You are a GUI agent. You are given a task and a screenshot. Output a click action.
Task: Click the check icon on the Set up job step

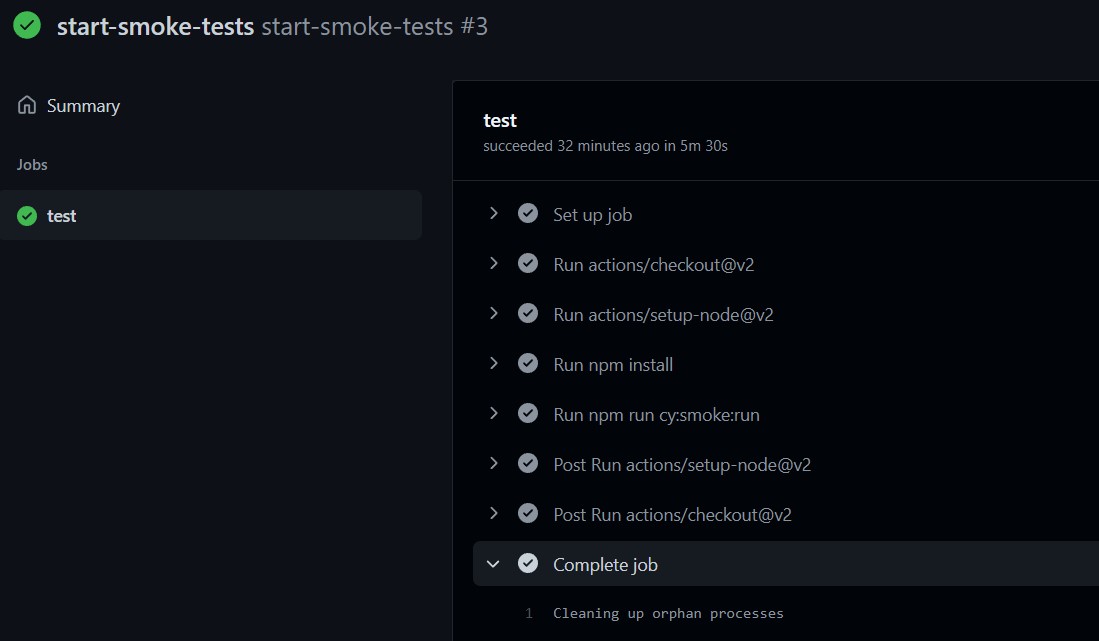point(528,213)
